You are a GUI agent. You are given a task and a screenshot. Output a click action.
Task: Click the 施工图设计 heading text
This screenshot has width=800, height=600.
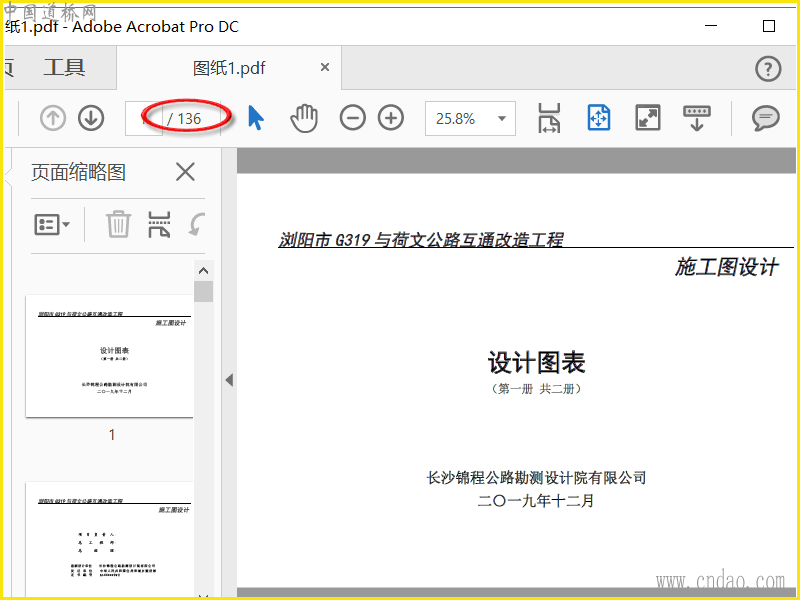pos(727,267)
